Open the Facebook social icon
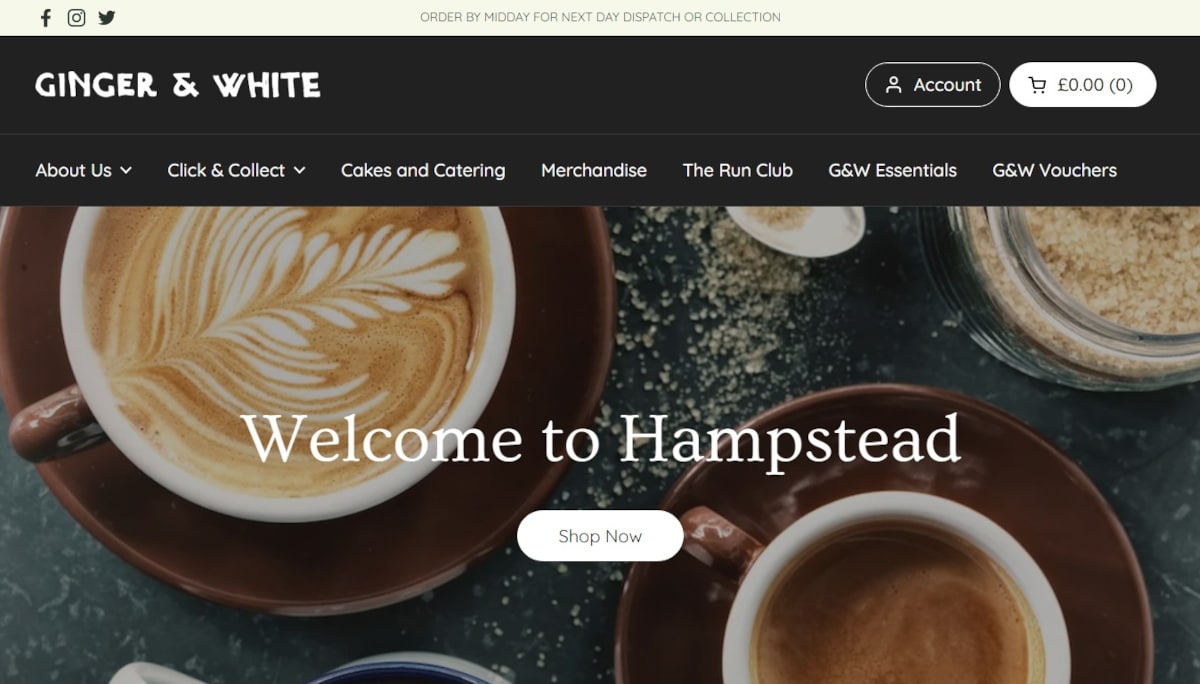 [45, 17]
